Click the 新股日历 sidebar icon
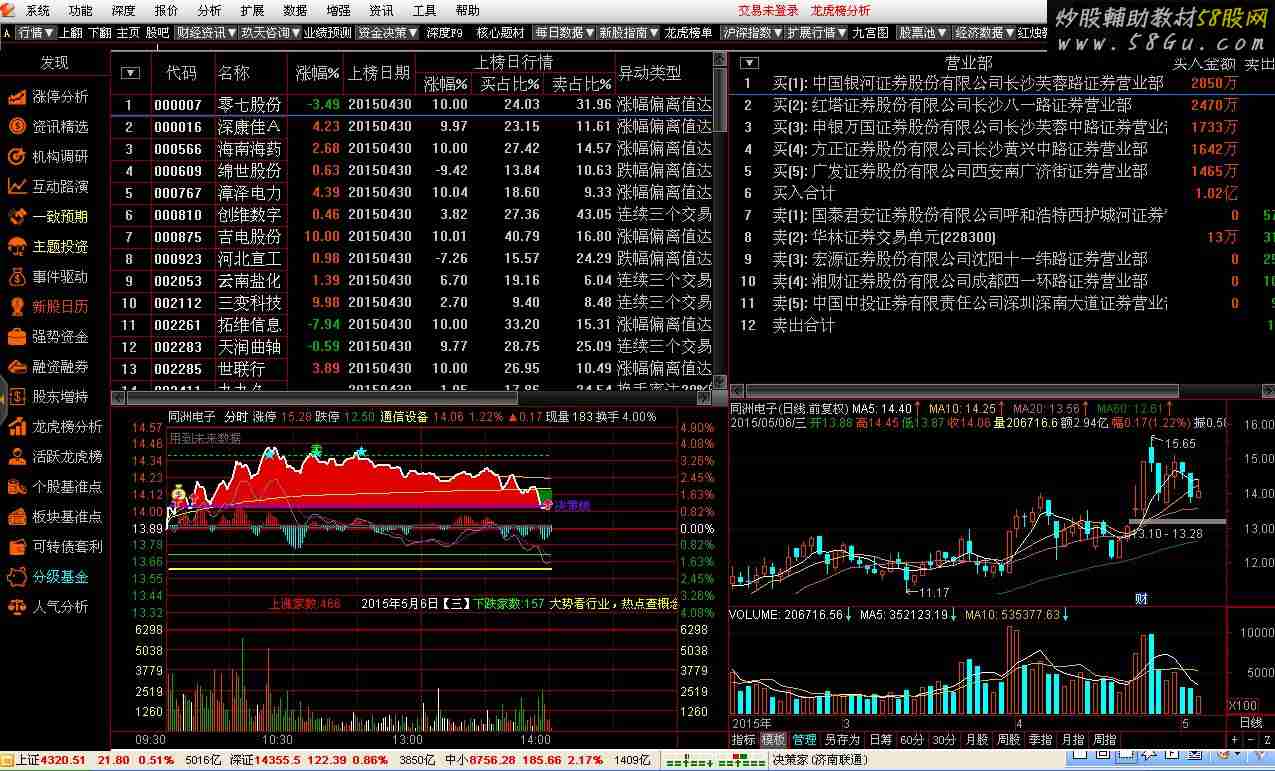 16,307
